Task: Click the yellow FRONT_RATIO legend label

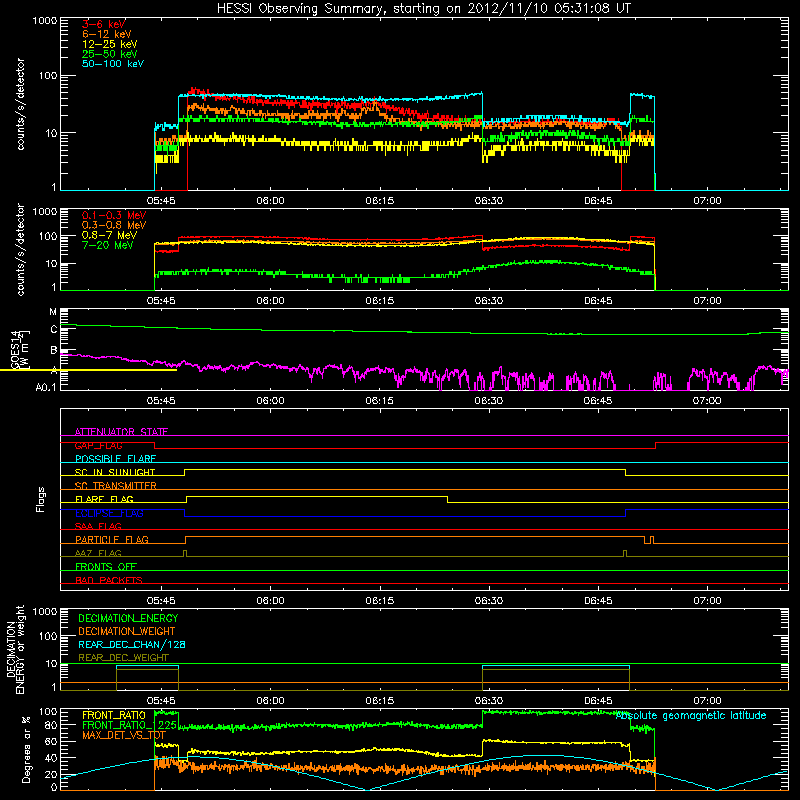Action: coord(114,715)
